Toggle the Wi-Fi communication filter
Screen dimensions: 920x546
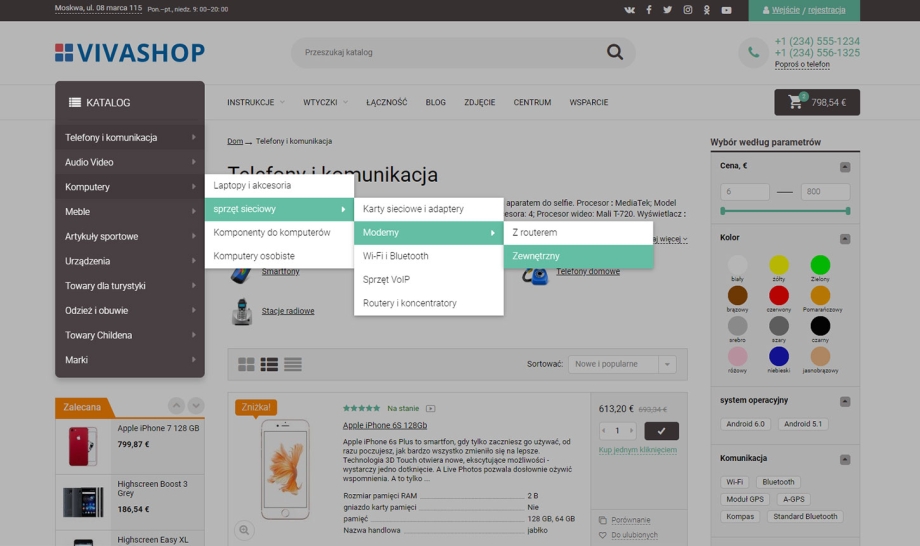point(735,482)
